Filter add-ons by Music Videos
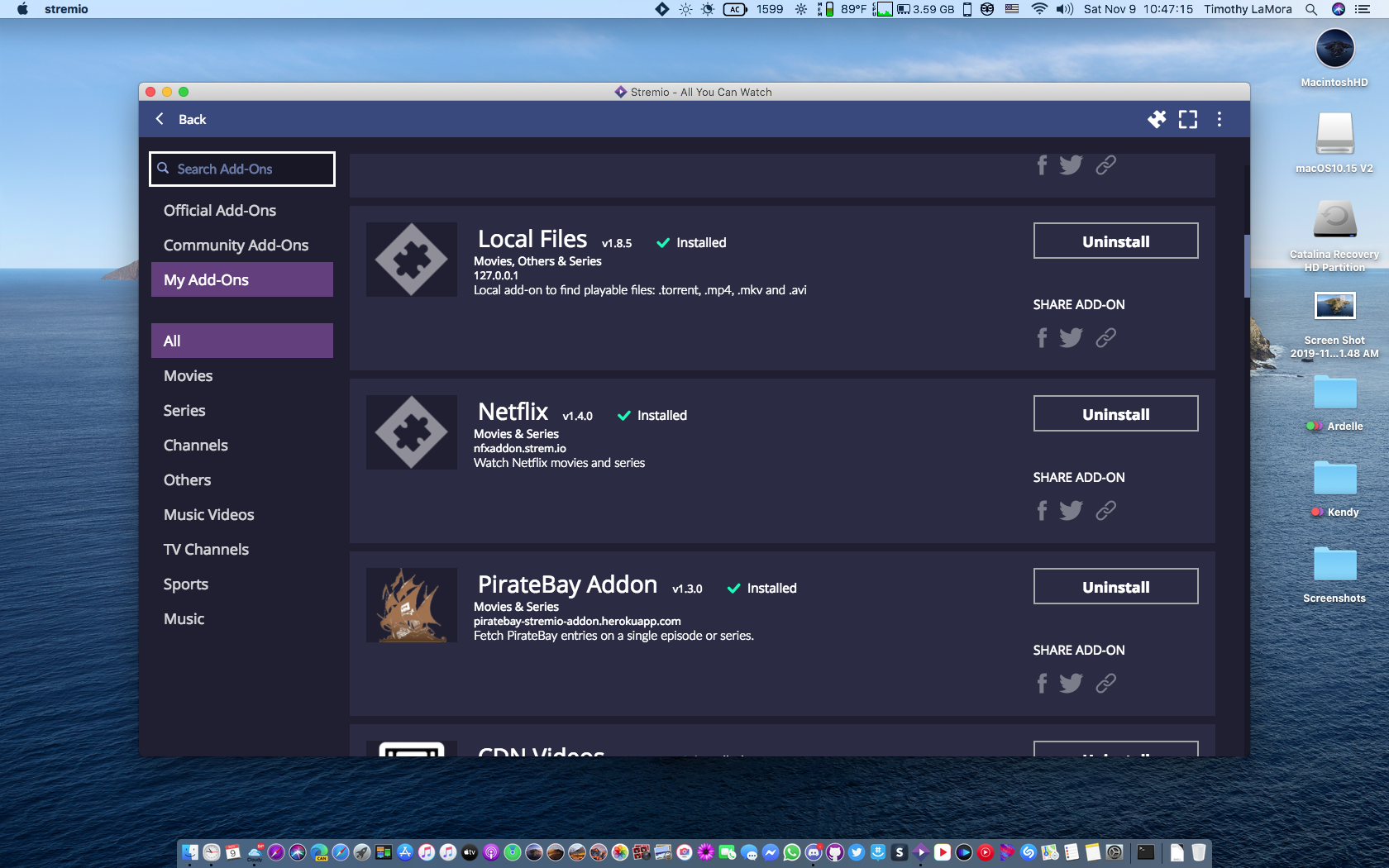 [x=242, y=515]
